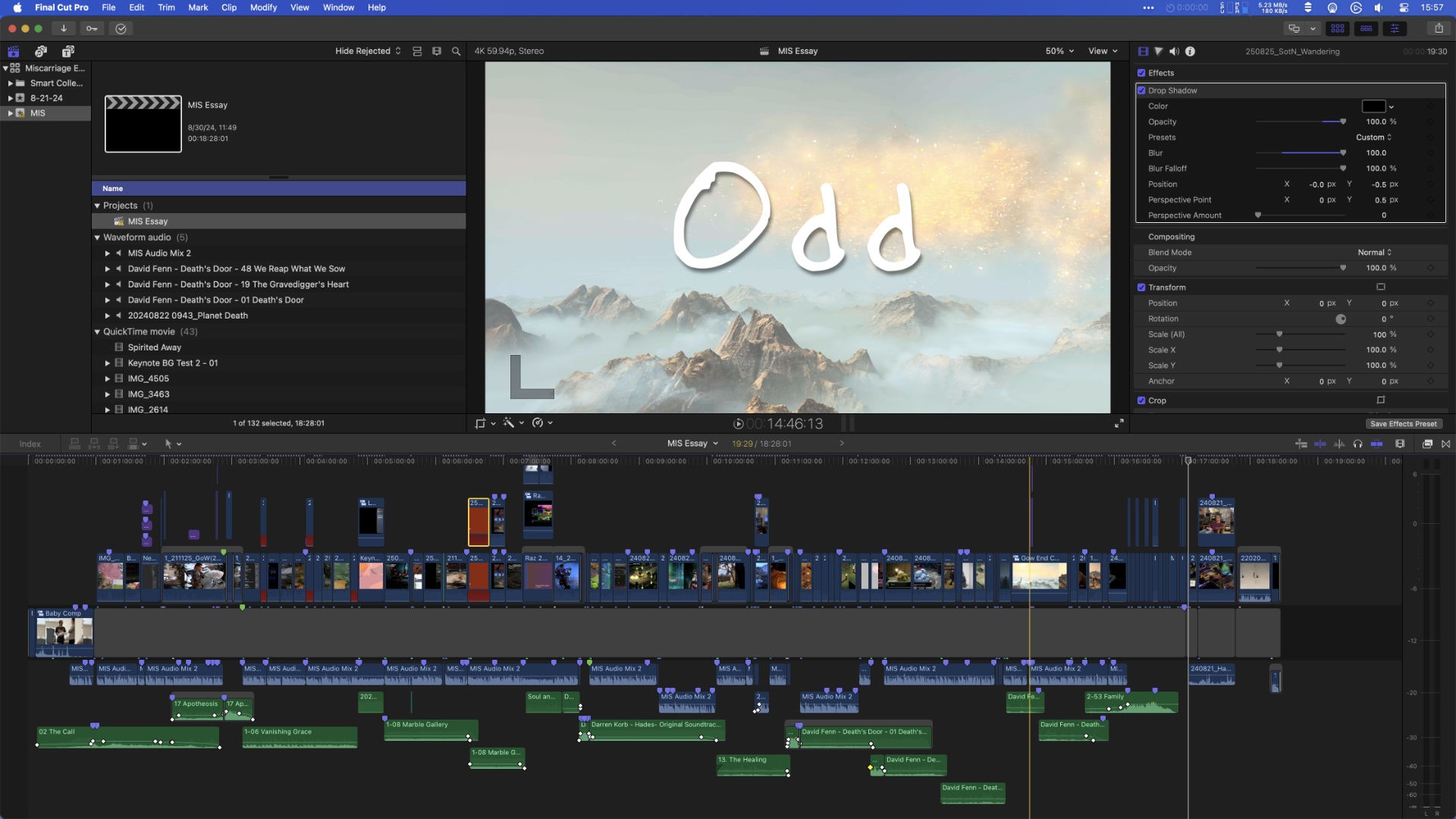The width and height of the screenshot is (1456, 819).
Task: Open the Background Tasks checkmark icon
Action: pyautogui.click(x=121, y=28)
